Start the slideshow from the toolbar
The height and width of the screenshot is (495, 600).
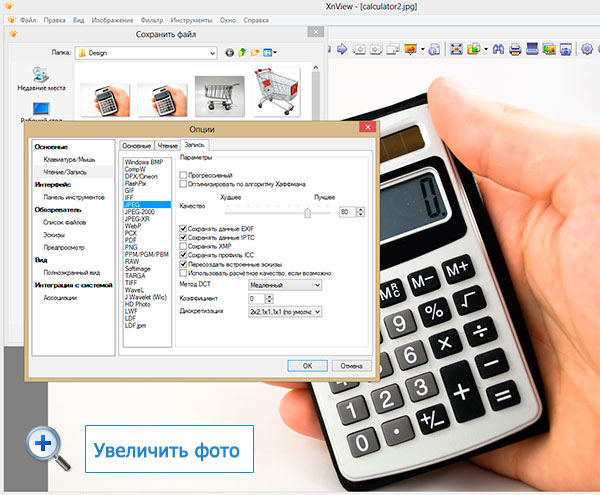pos(411,49)
